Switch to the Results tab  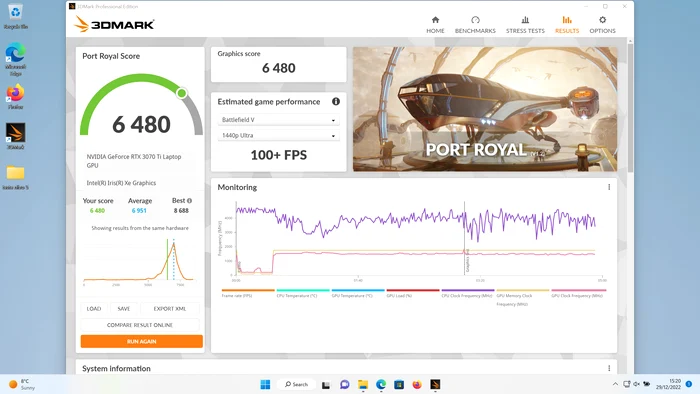pos(567,25)
